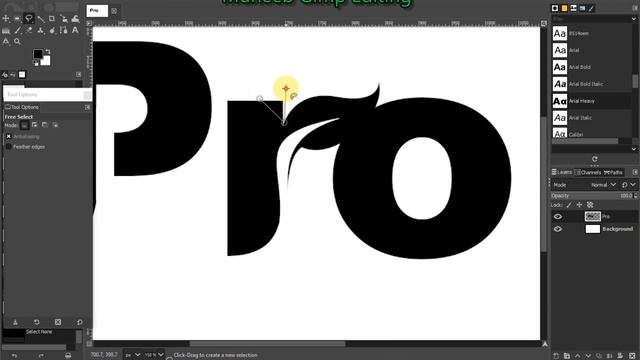This screenshot has height=360, width=640.
Task: Switch to the Layers tab
Action: tap(562, 172)
